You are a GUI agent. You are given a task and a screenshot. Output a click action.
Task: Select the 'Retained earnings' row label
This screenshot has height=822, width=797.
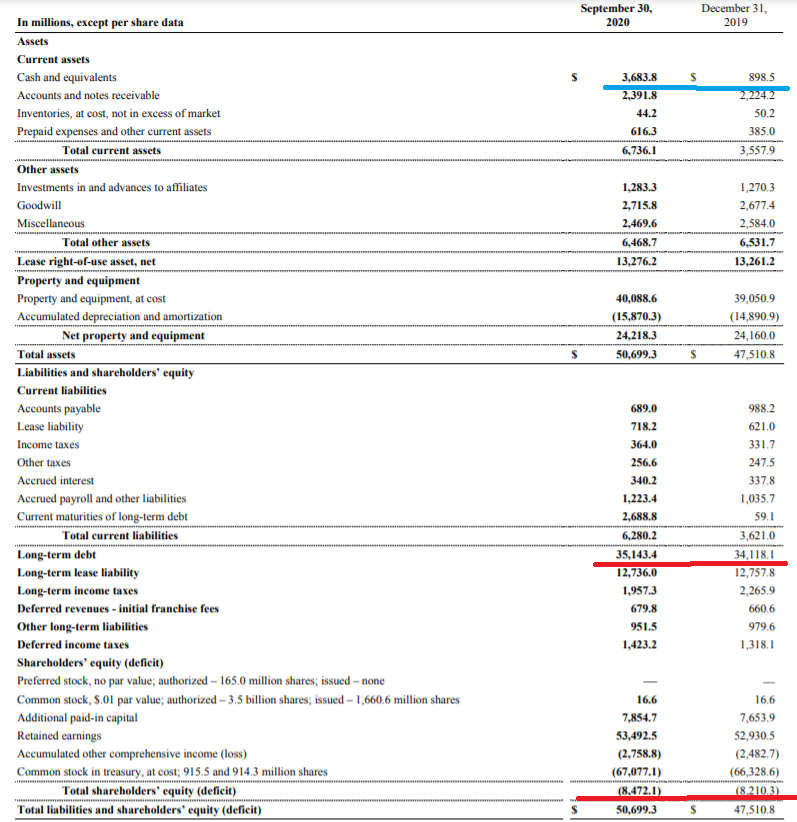pos(59,736)
